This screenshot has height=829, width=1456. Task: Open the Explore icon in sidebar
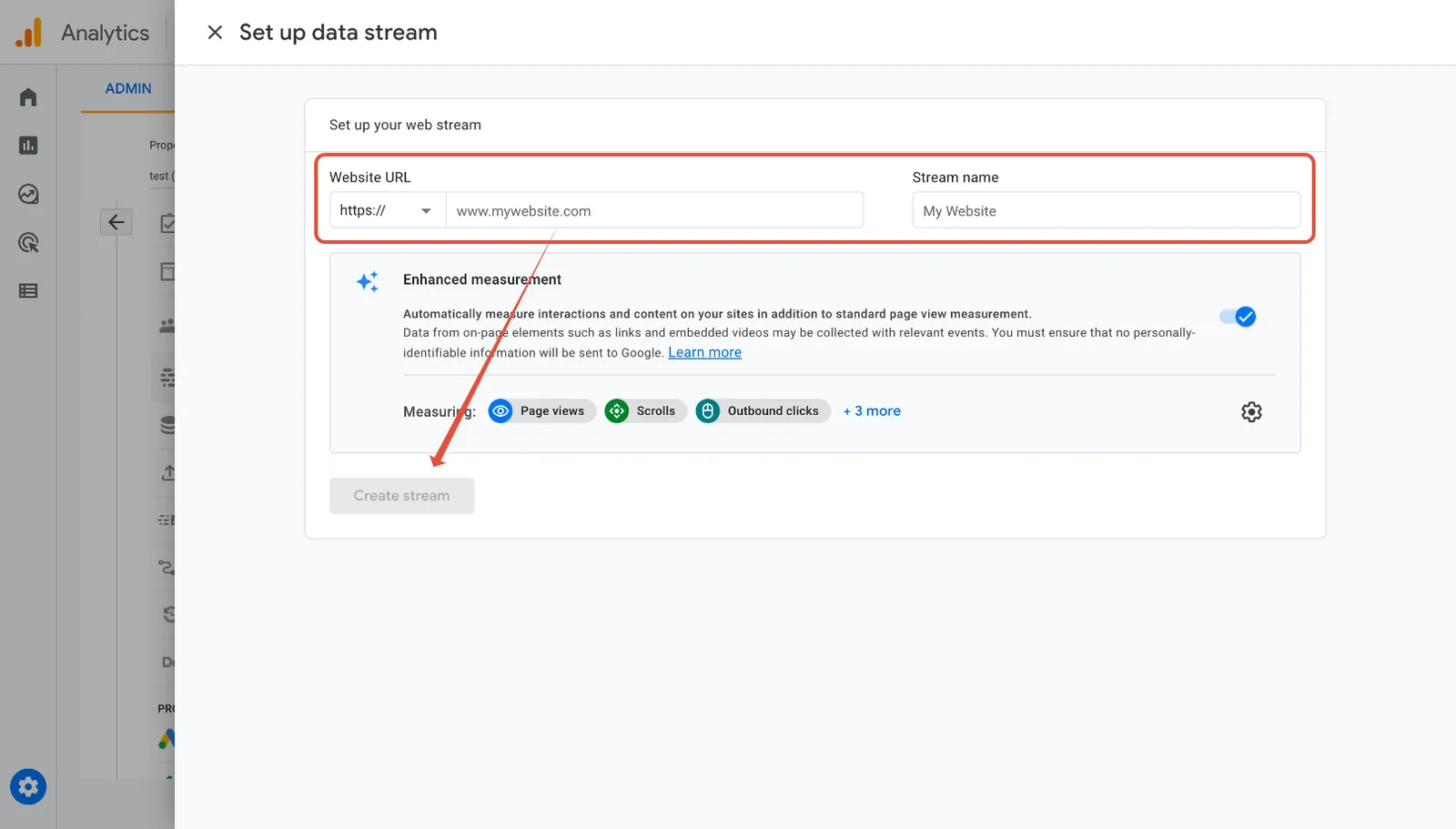click(x=28, y=194)
